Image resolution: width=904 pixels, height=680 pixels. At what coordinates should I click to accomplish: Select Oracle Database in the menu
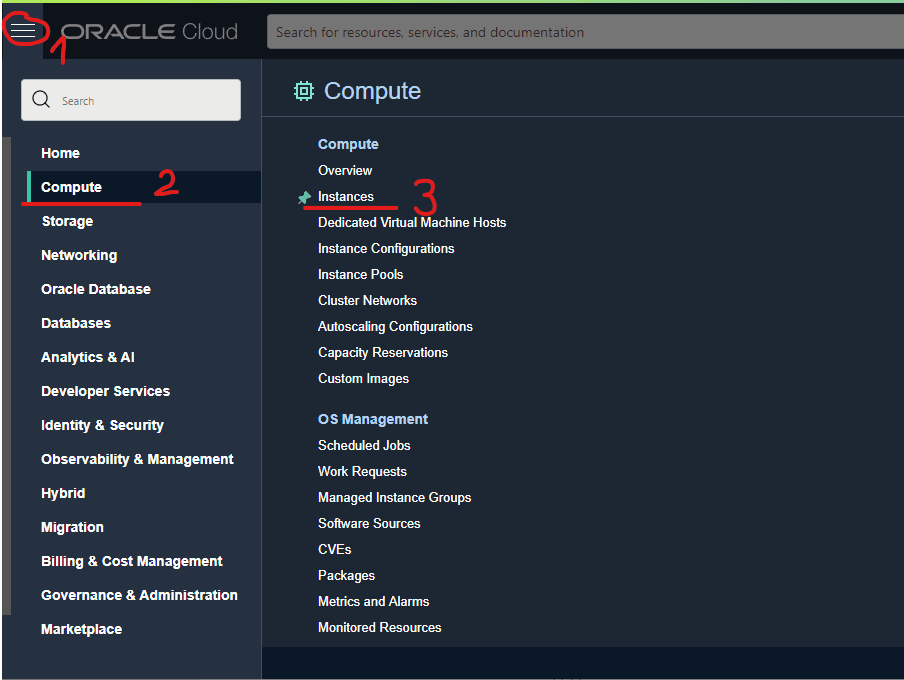(96, 290)
